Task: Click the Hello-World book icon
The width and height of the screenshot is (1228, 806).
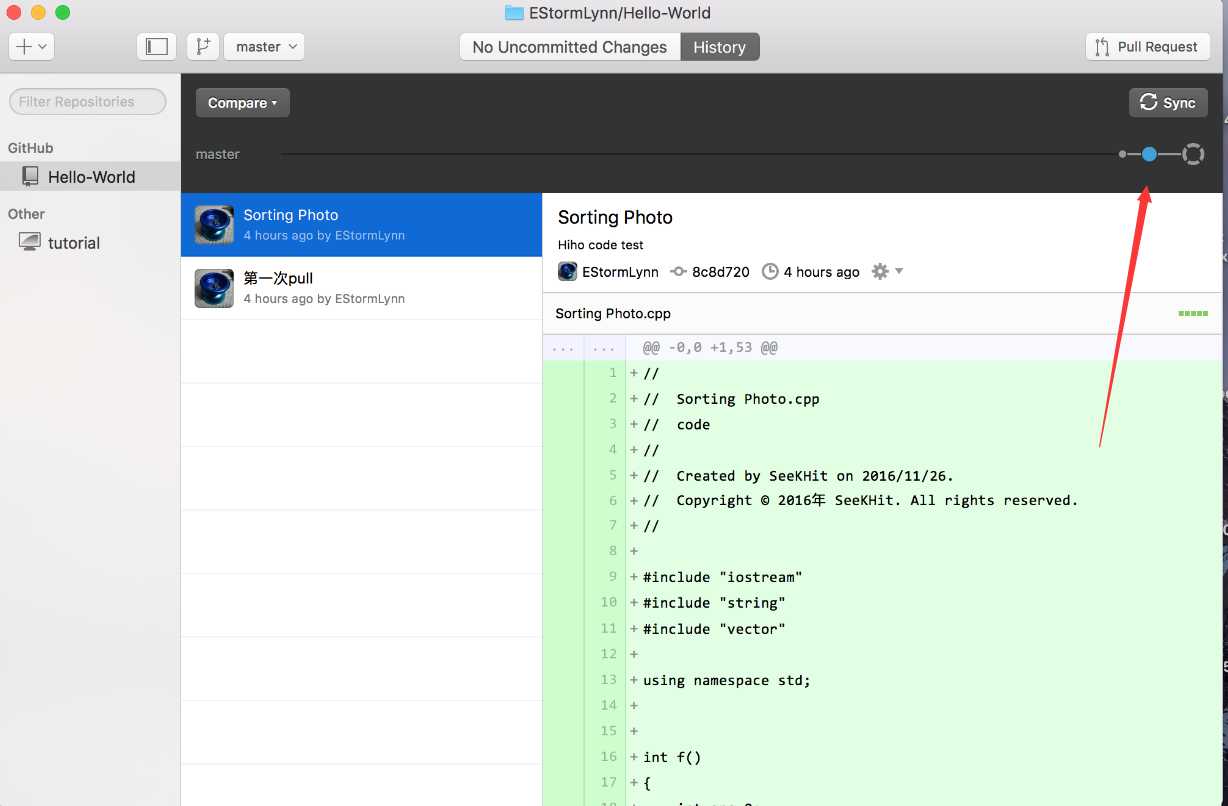Action: tap(30, 177)
